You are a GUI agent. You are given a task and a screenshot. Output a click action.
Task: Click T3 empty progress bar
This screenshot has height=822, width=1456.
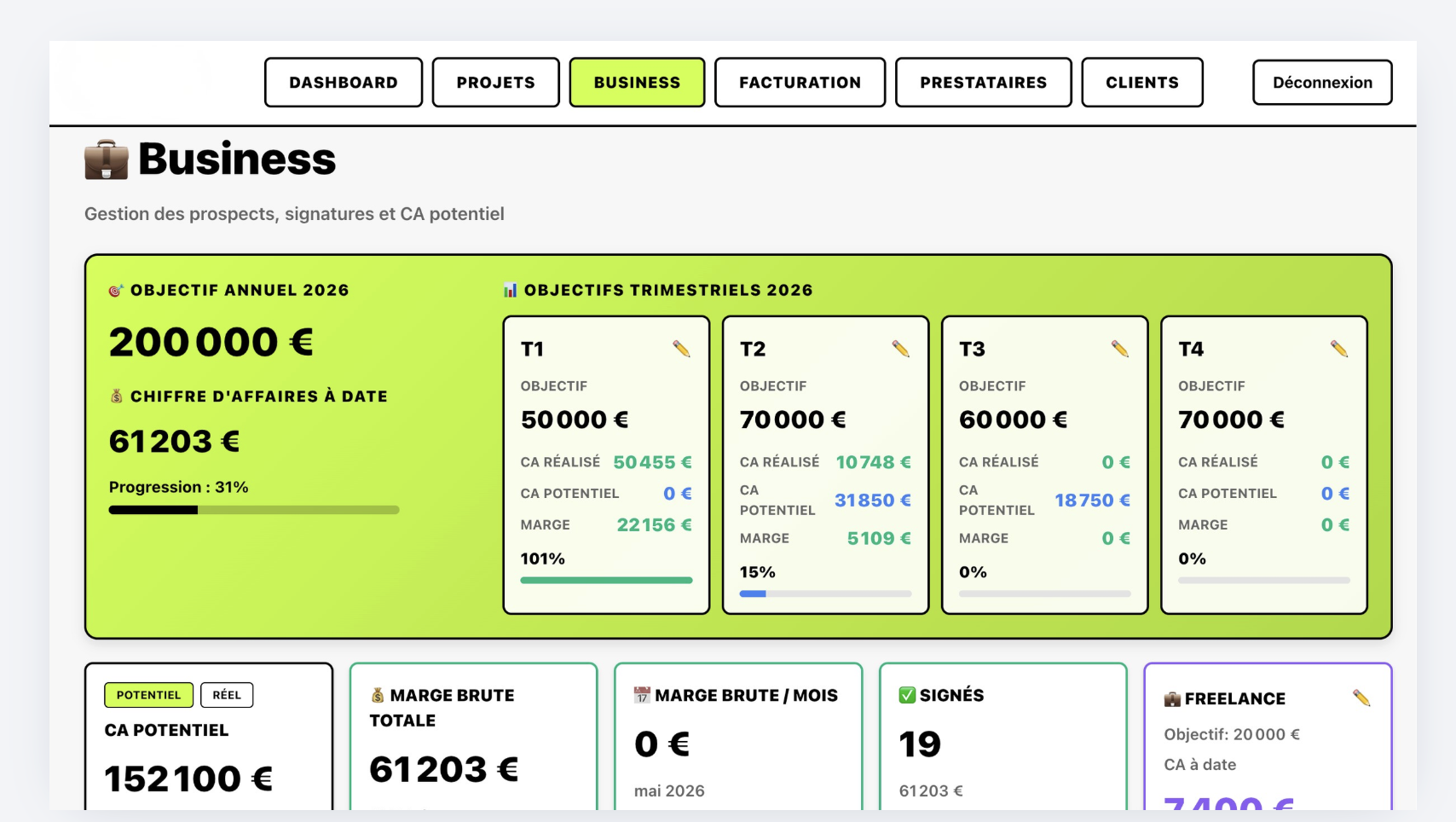point(1045,594)
